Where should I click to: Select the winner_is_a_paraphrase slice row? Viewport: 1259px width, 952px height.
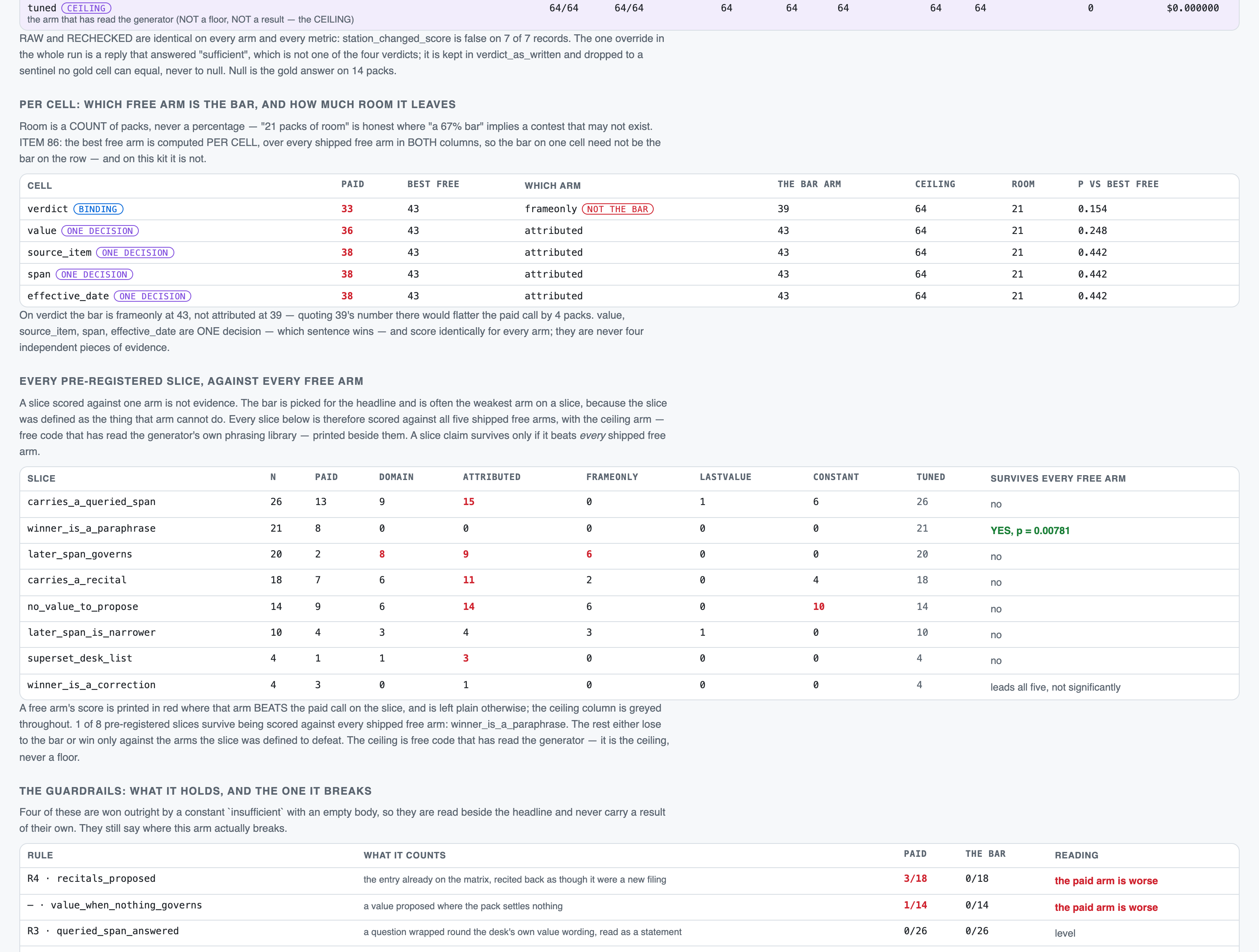pos(629,530)
